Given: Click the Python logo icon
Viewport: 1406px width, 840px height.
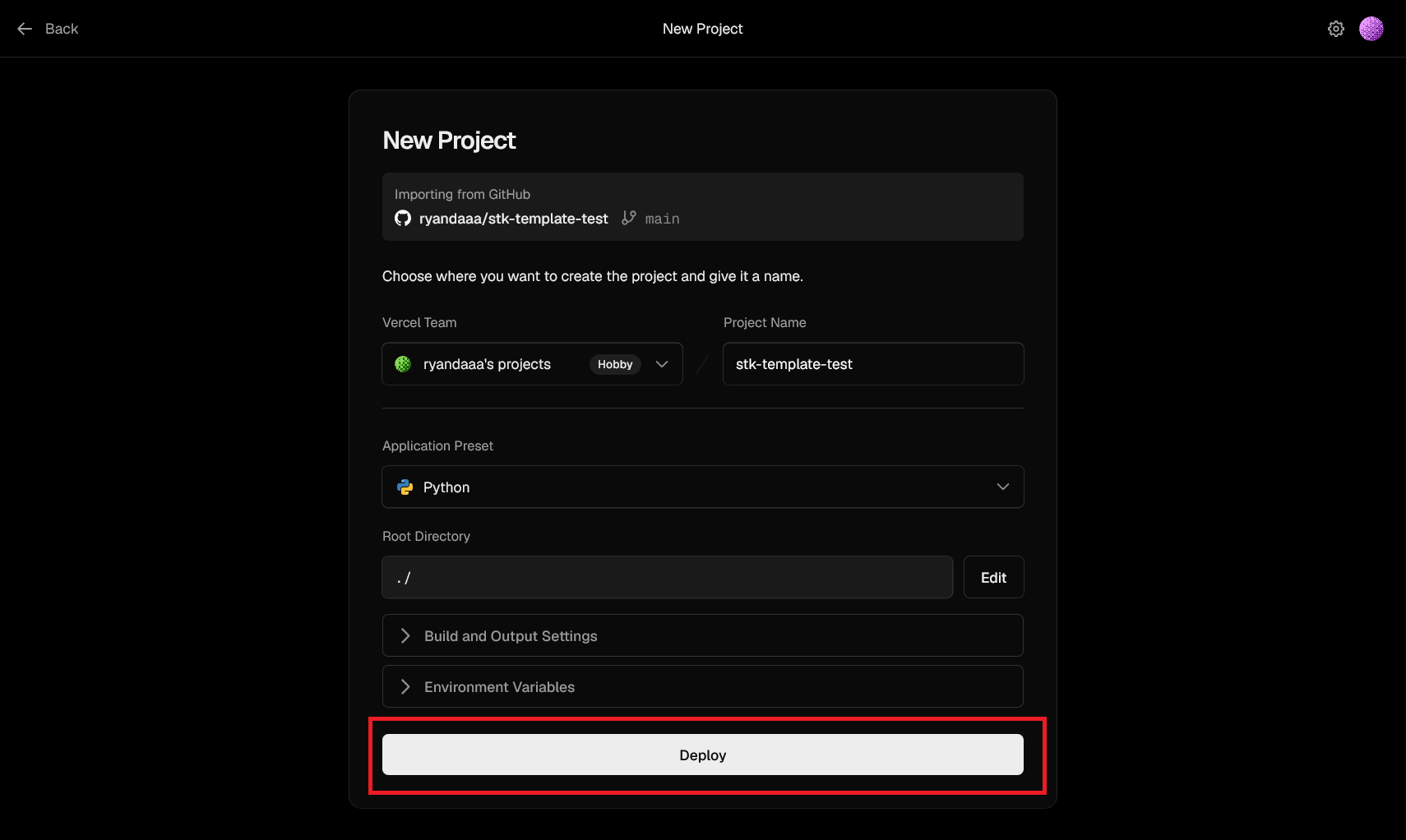Looking at the screenshot, I should [x=405, y=487].
